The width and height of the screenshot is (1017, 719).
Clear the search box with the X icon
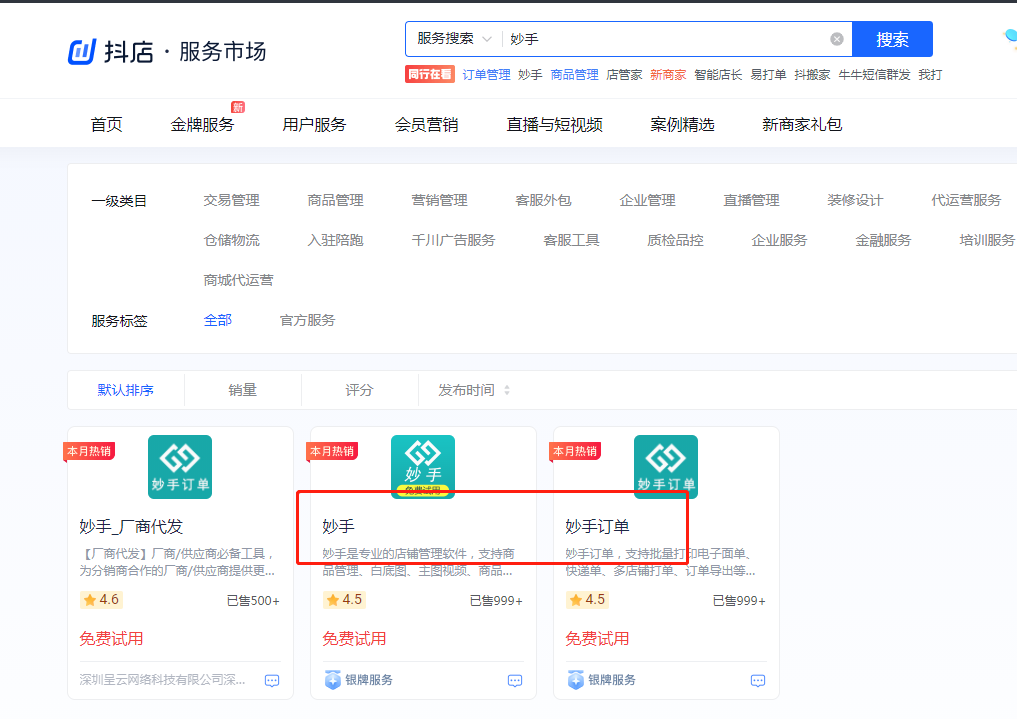(837, 39)
